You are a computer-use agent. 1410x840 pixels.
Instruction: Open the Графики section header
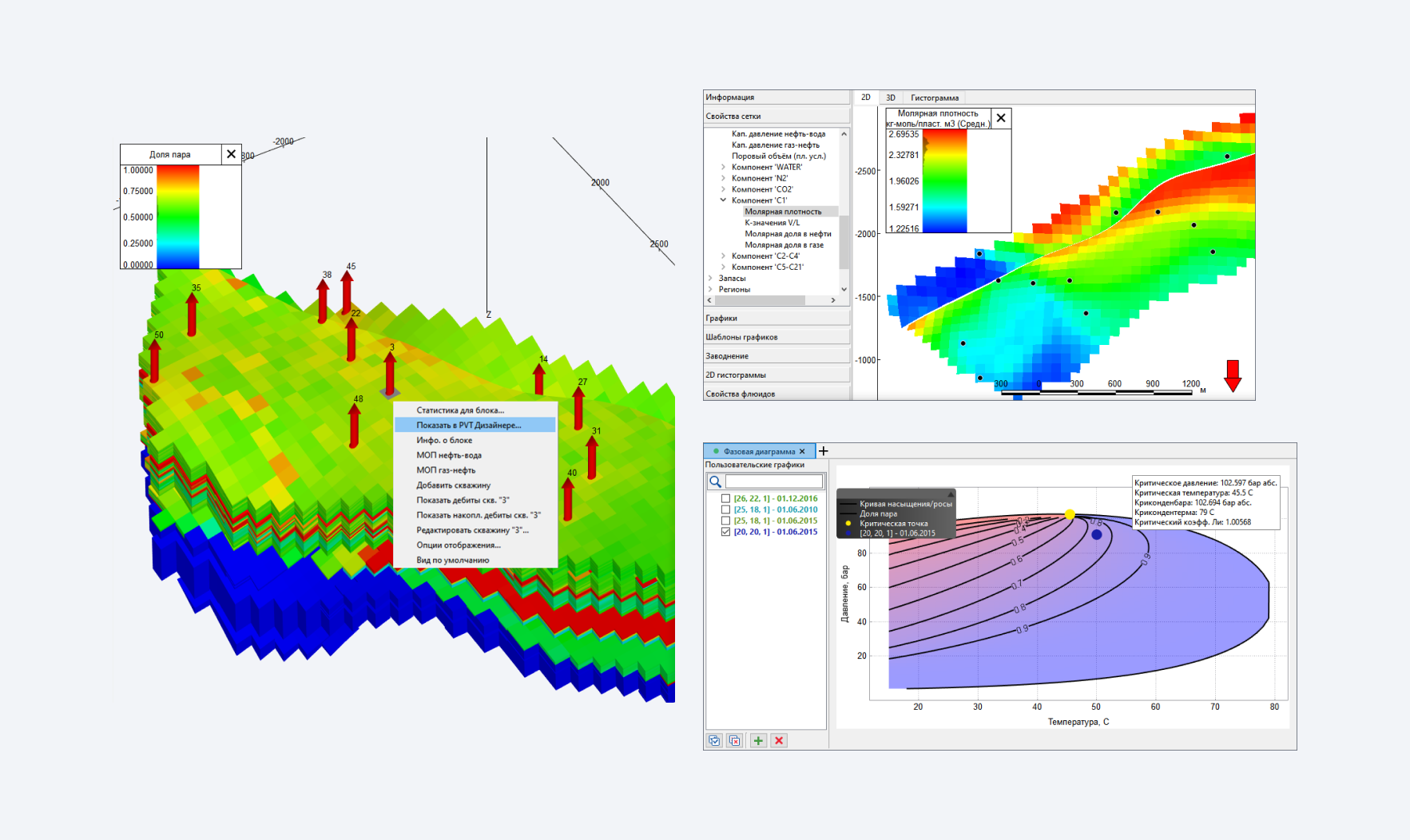(x=776, y=318)
